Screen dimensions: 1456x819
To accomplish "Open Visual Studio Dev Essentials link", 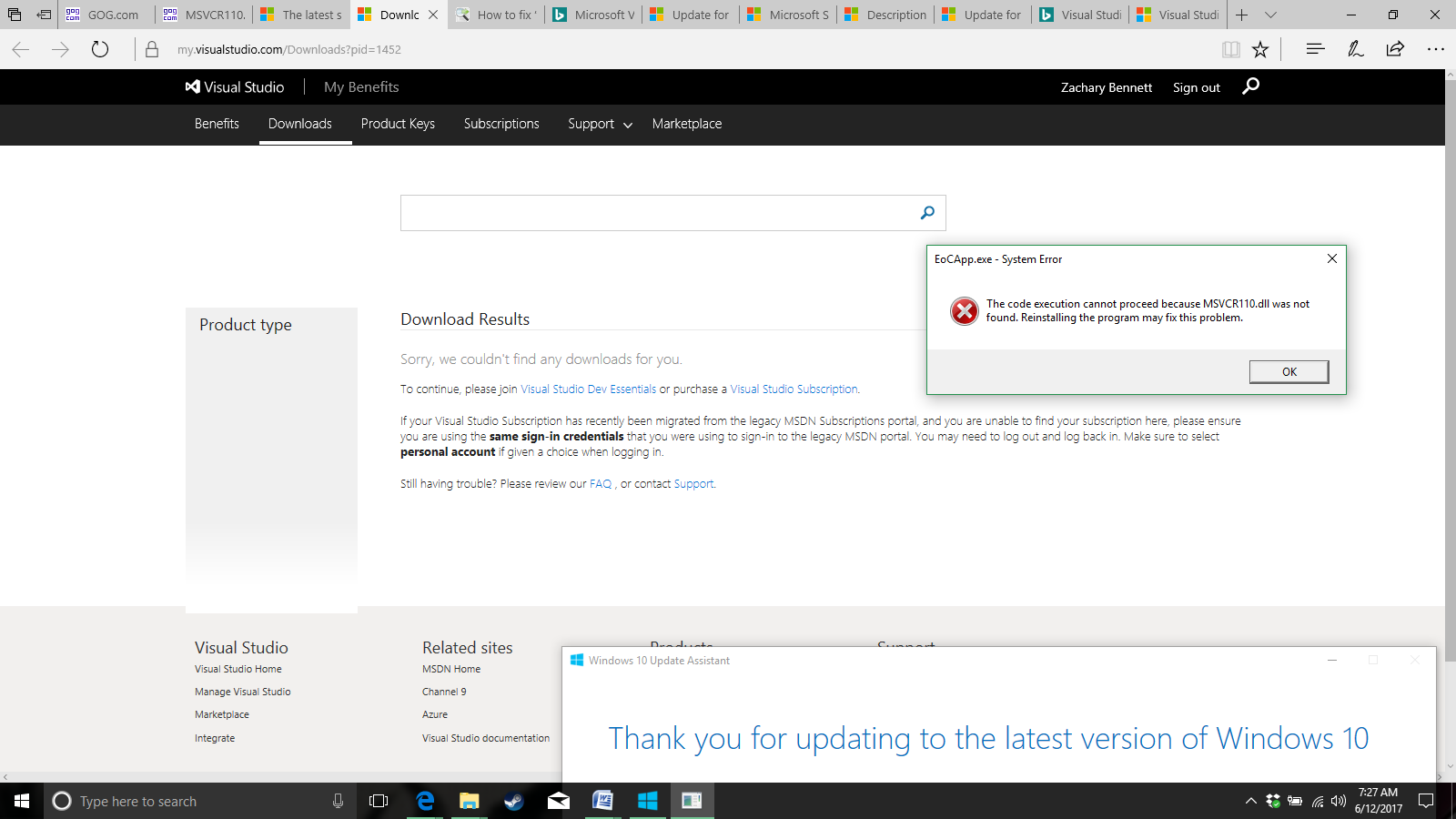I will point(588,389).
